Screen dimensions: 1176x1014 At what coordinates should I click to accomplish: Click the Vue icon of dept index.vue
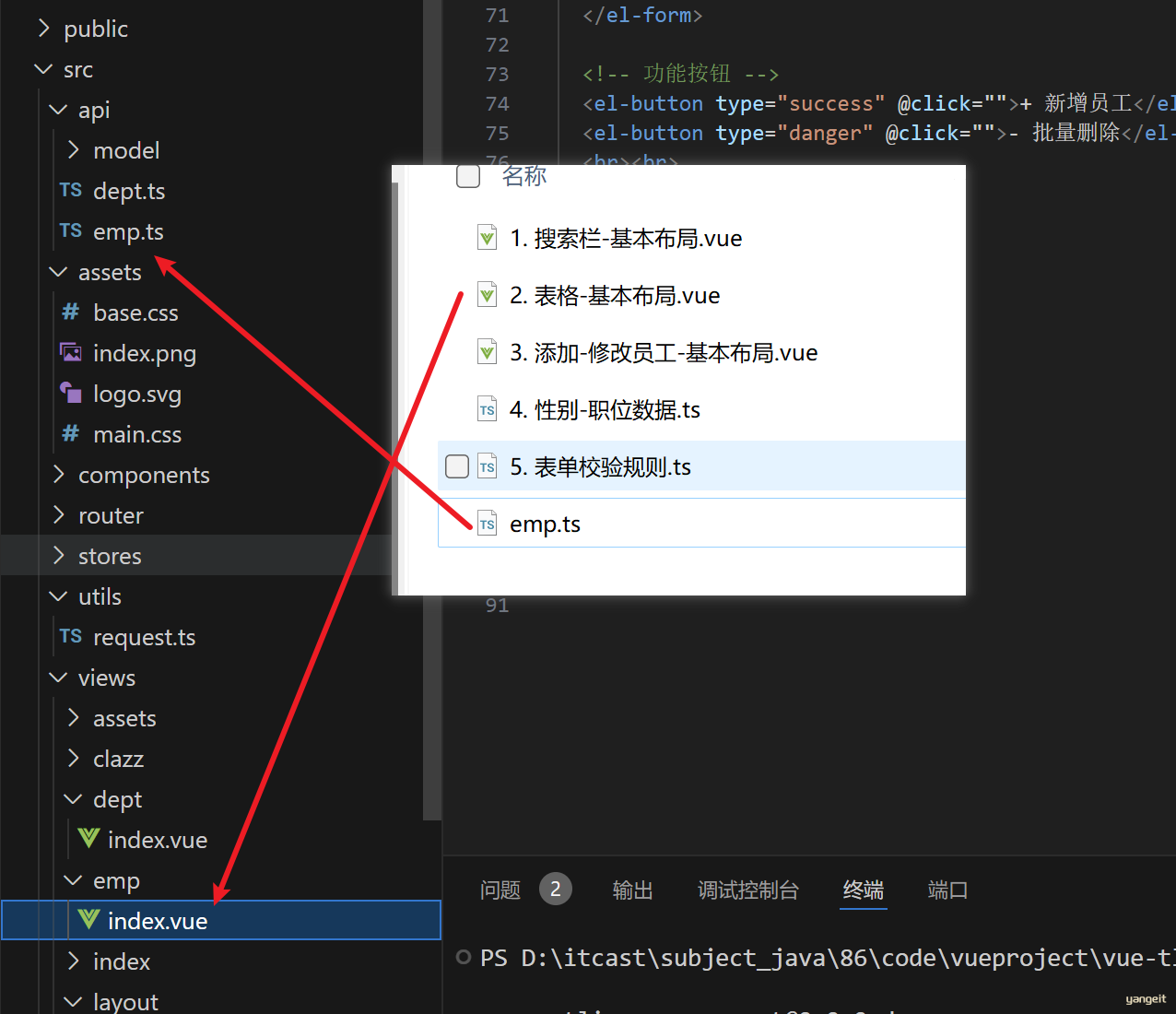pos(88,838)
